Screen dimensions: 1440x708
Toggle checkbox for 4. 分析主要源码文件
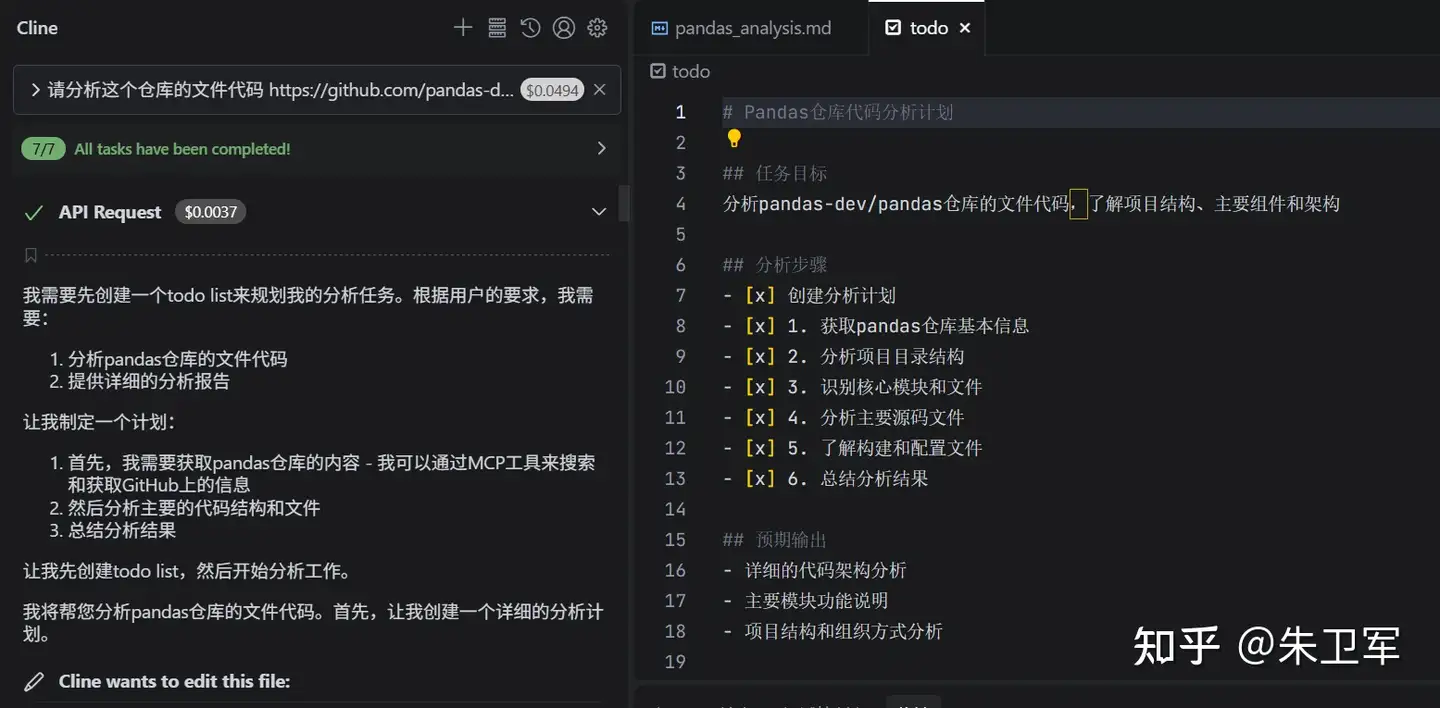click(760, 417)
